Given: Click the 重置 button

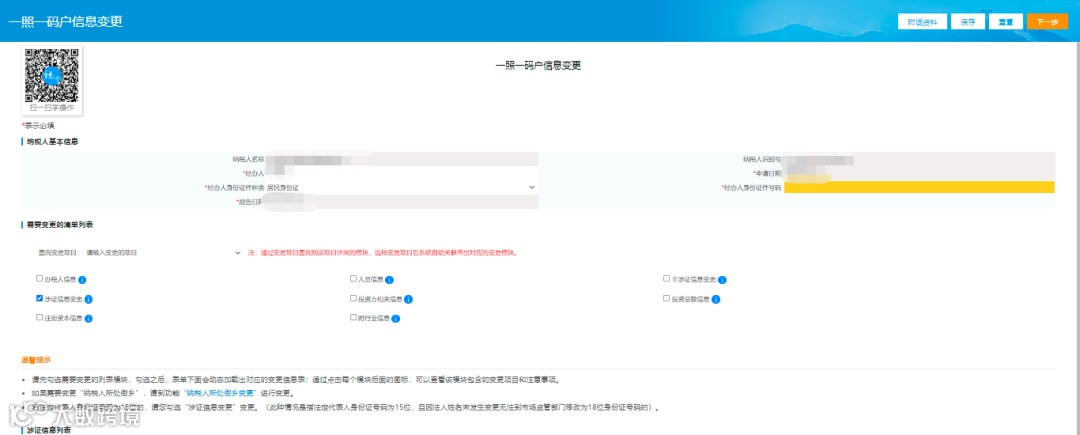Looking at the screenshot, I should tap(1006, 21).
